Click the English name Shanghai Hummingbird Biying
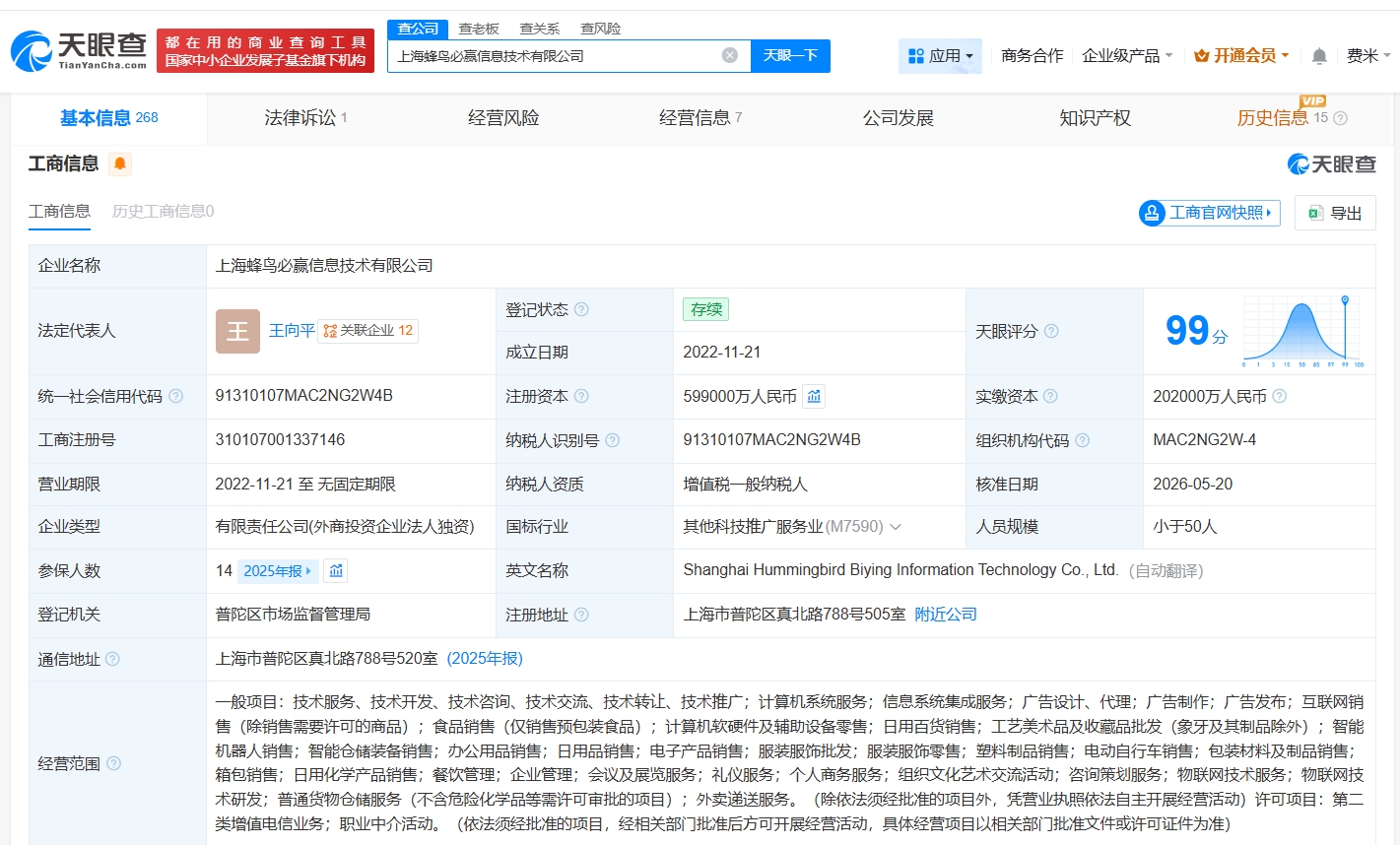 click(x=900, y=569)
